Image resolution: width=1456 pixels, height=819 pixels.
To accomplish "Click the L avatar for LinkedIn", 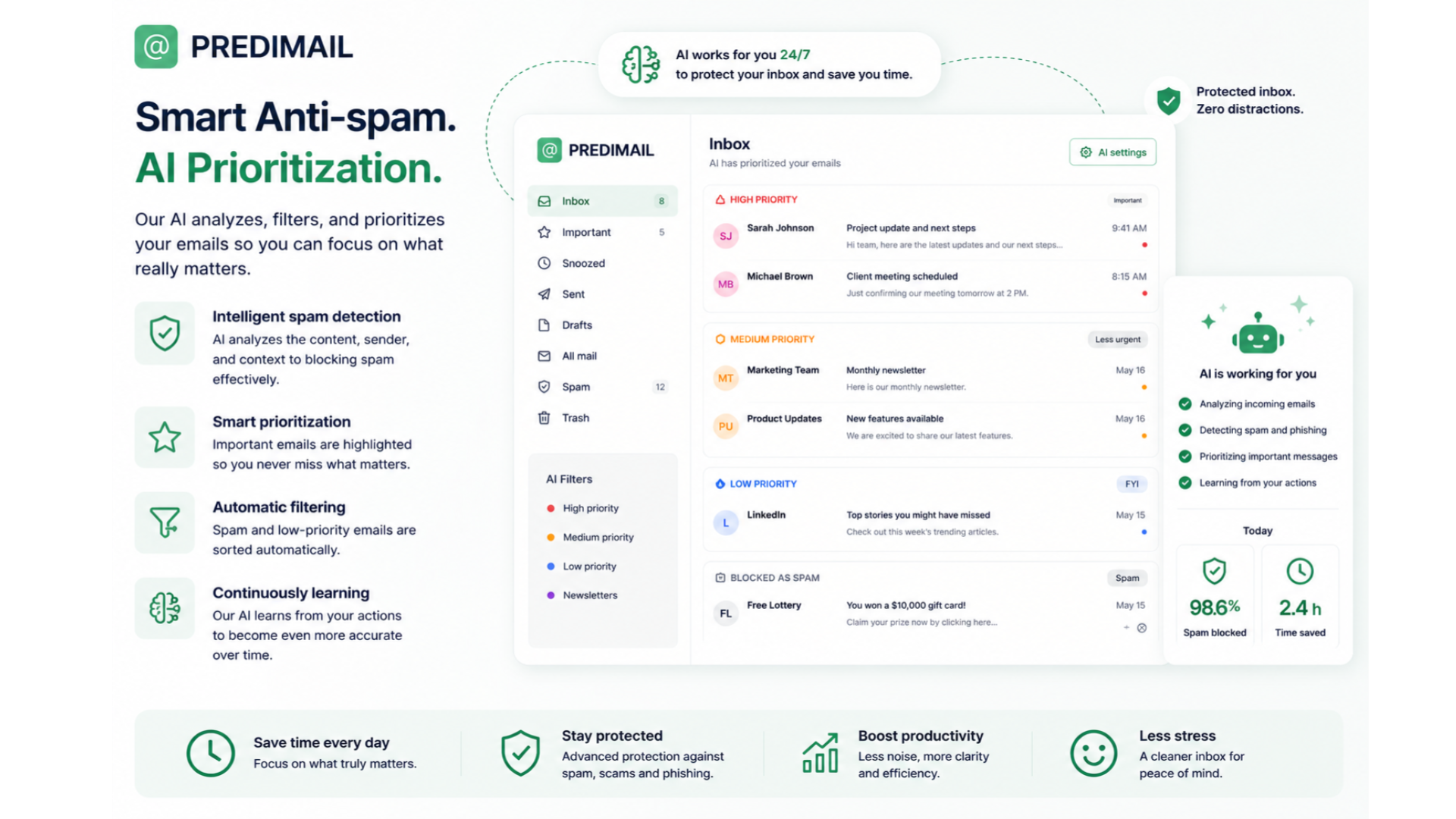I will click(x=726, y=523).
